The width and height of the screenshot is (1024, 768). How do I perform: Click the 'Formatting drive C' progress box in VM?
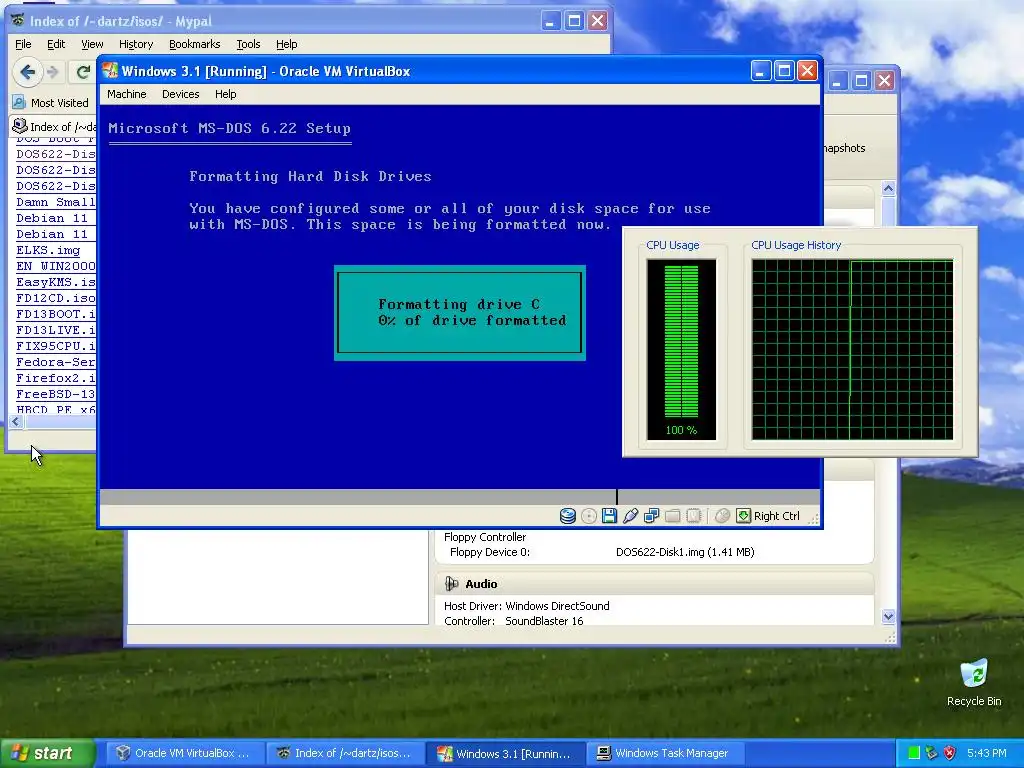pos(460,313)
